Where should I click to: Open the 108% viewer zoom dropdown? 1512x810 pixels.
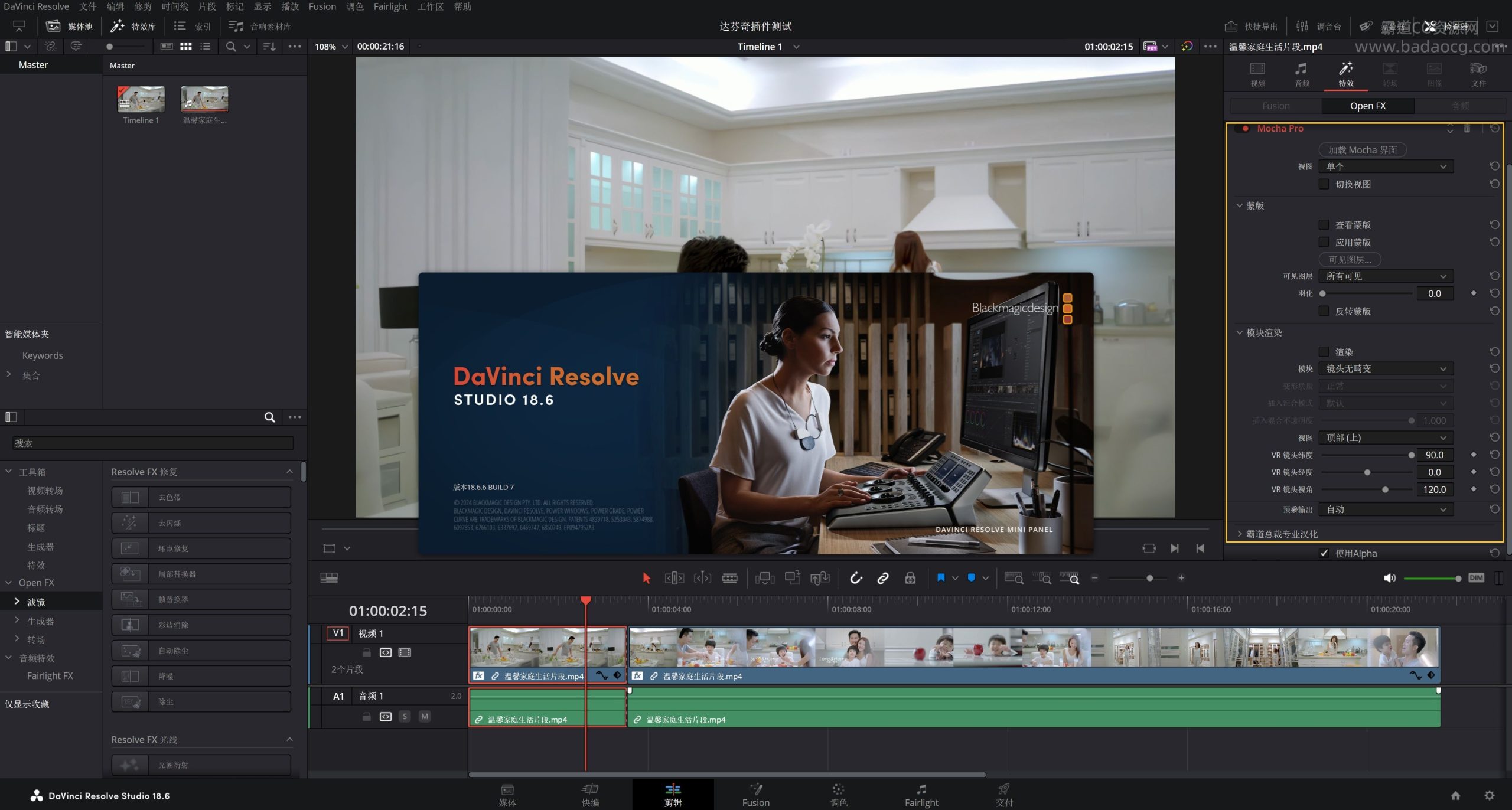click(331, 47)
